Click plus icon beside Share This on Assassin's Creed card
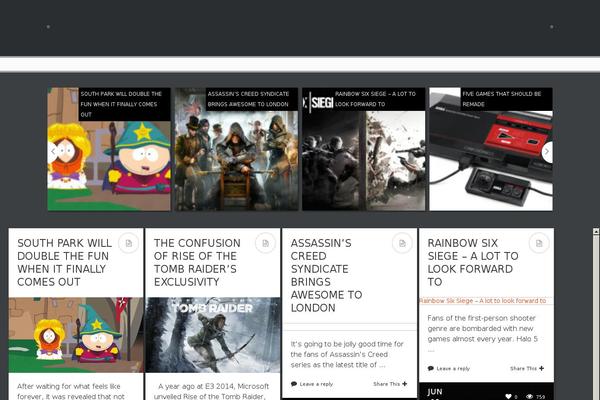600x400 pixels. pos(404,384)
